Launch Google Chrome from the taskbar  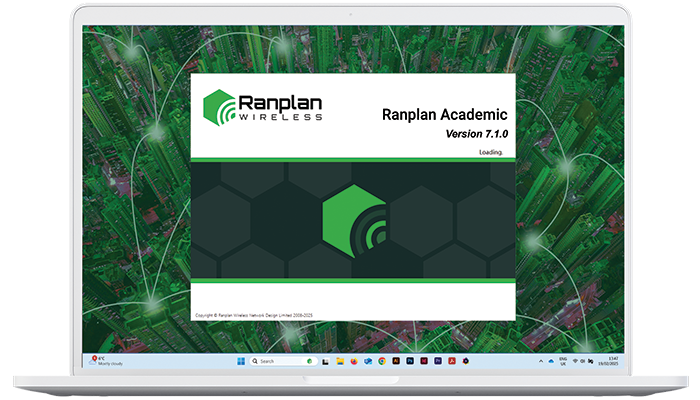(382, 361)
